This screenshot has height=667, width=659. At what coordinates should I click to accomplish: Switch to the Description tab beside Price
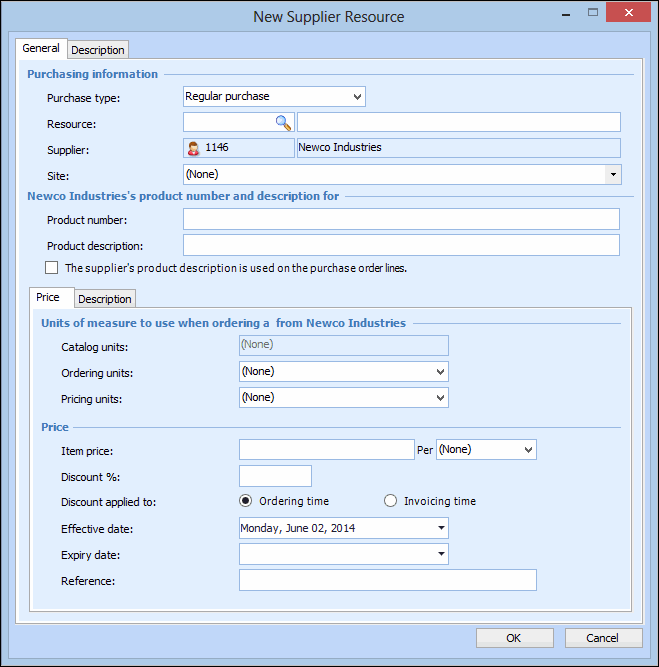pos(105,299)
